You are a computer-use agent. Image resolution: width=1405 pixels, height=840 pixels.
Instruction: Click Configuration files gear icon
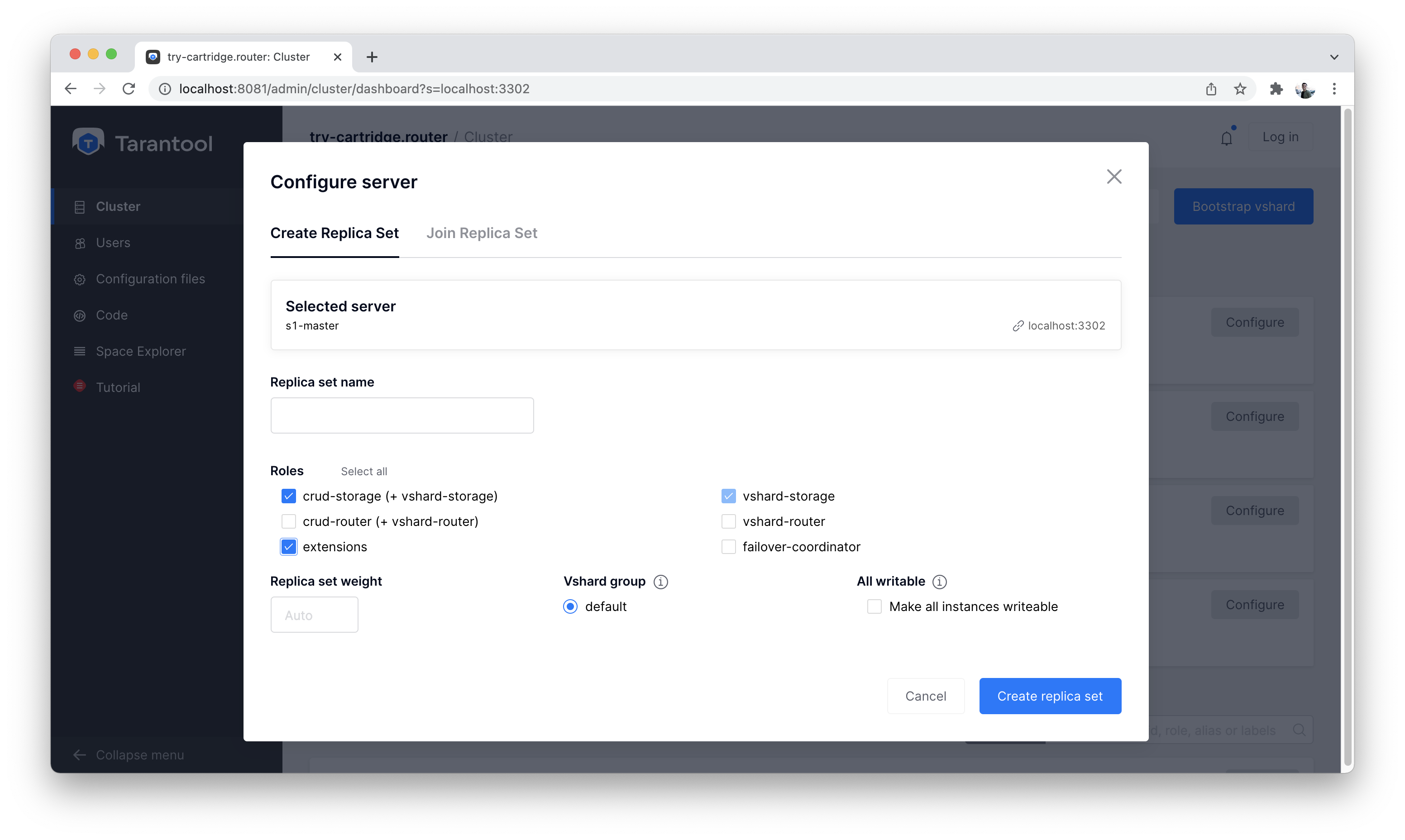[80, 280]
